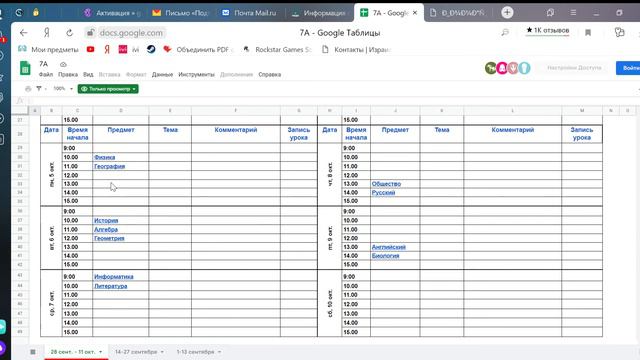Close the '7А - Google' browser tab
Image resolution: width=640 pixels, height=360 pixels.
pos(415,13)
